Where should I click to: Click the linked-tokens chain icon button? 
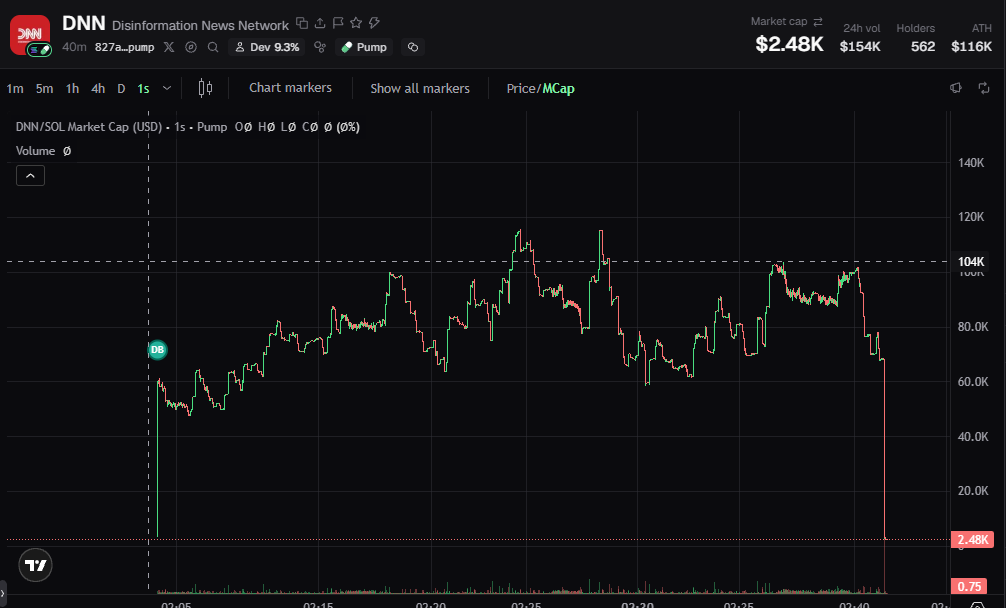[413, 47]
